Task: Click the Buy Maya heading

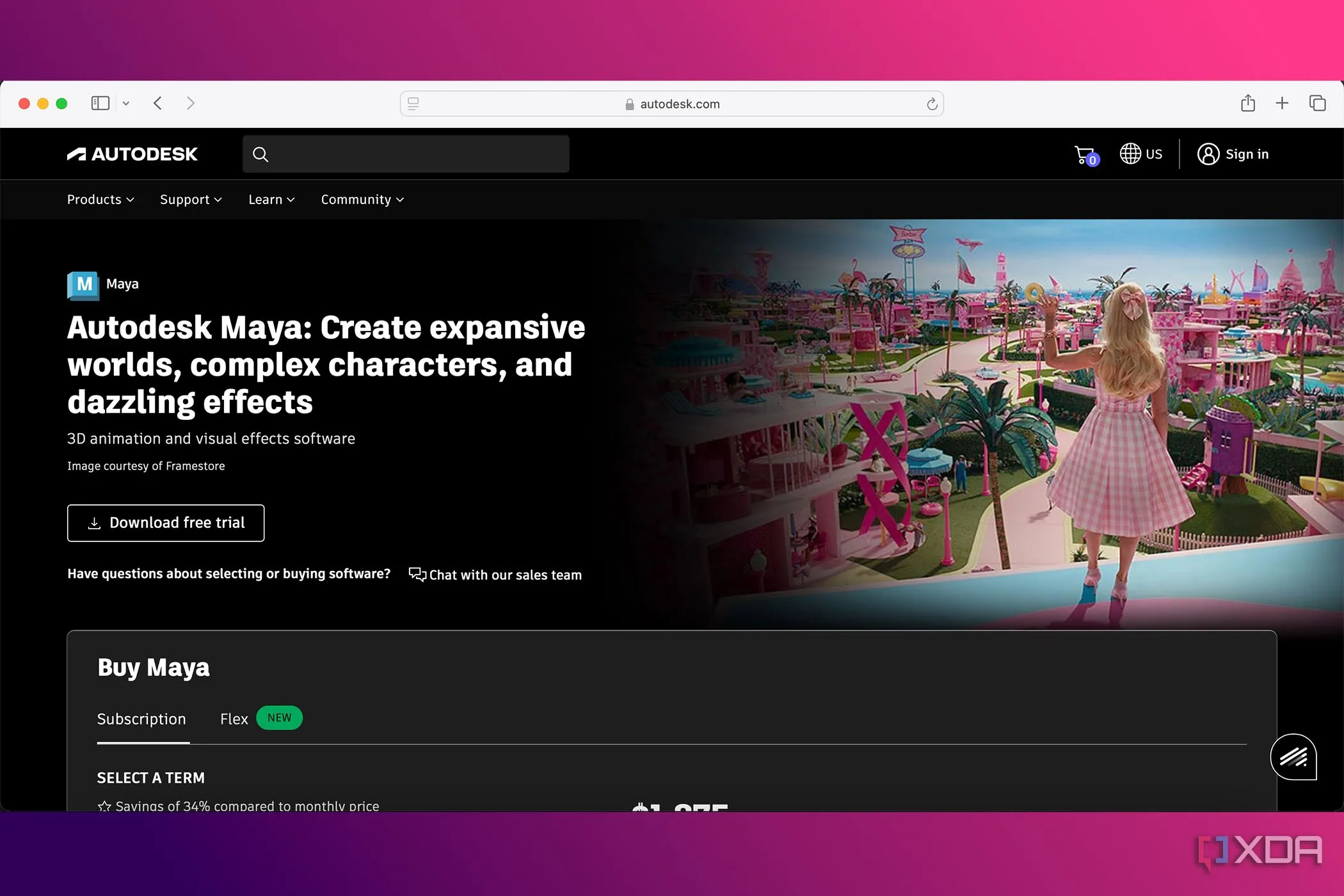Action: point(154,668)
